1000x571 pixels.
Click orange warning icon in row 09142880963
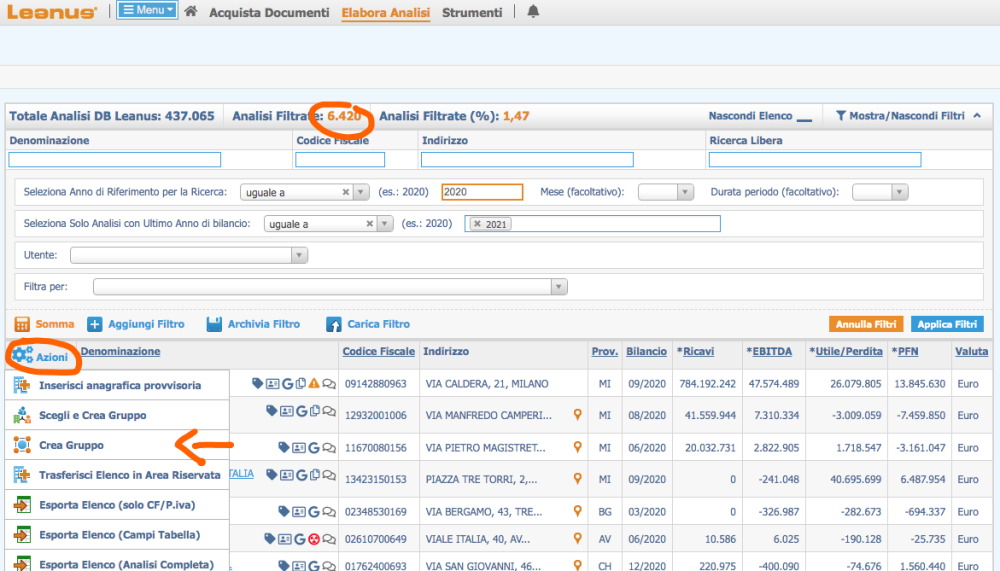point(314,383)
